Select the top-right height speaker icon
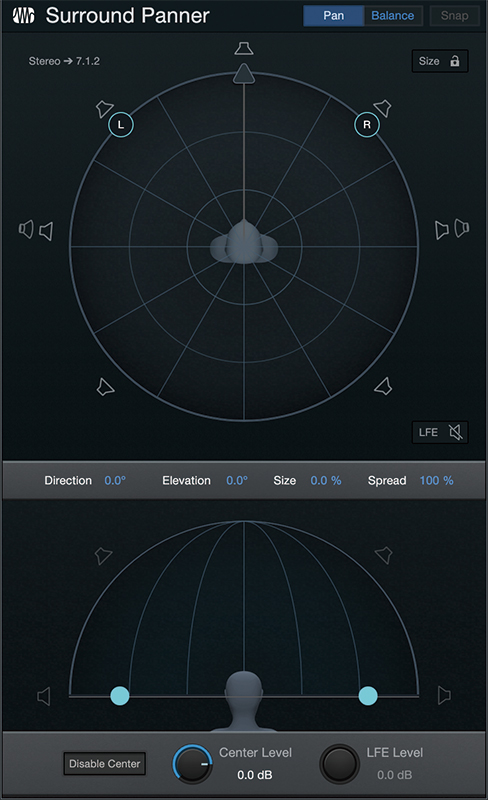The height and width of the screenshot is (800, 488). (384, 555)
